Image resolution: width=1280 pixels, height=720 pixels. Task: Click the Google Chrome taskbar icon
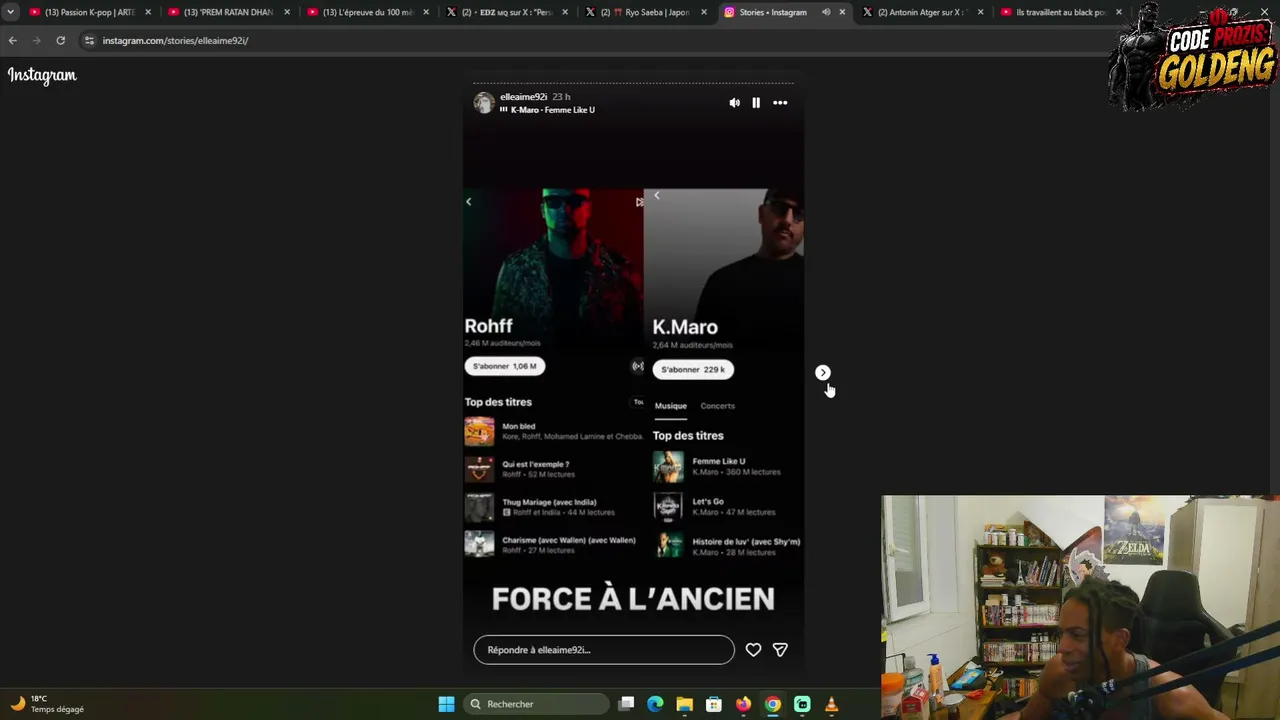coord(773,704)
